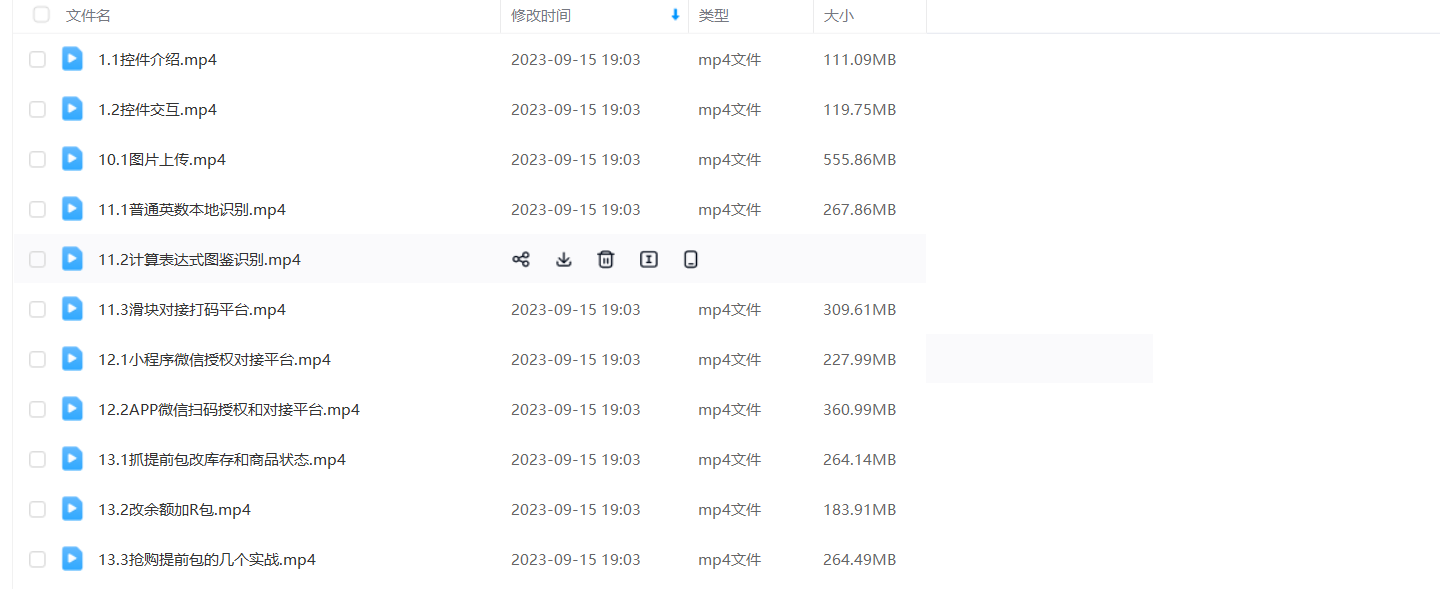The image size is (1440, 589).
Task: Sort by the 大小 column header
Action: click(839, 16)
